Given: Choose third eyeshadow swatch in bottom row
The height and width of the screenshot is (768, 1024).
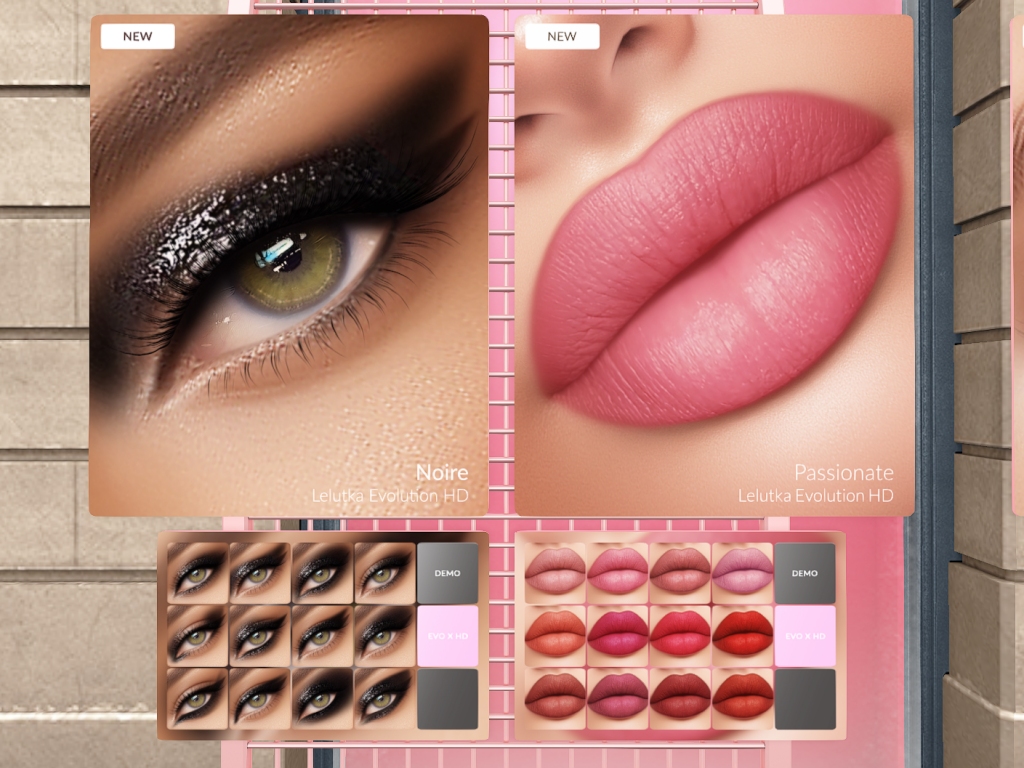Looking at the screenshot, I should pos(322,698).
